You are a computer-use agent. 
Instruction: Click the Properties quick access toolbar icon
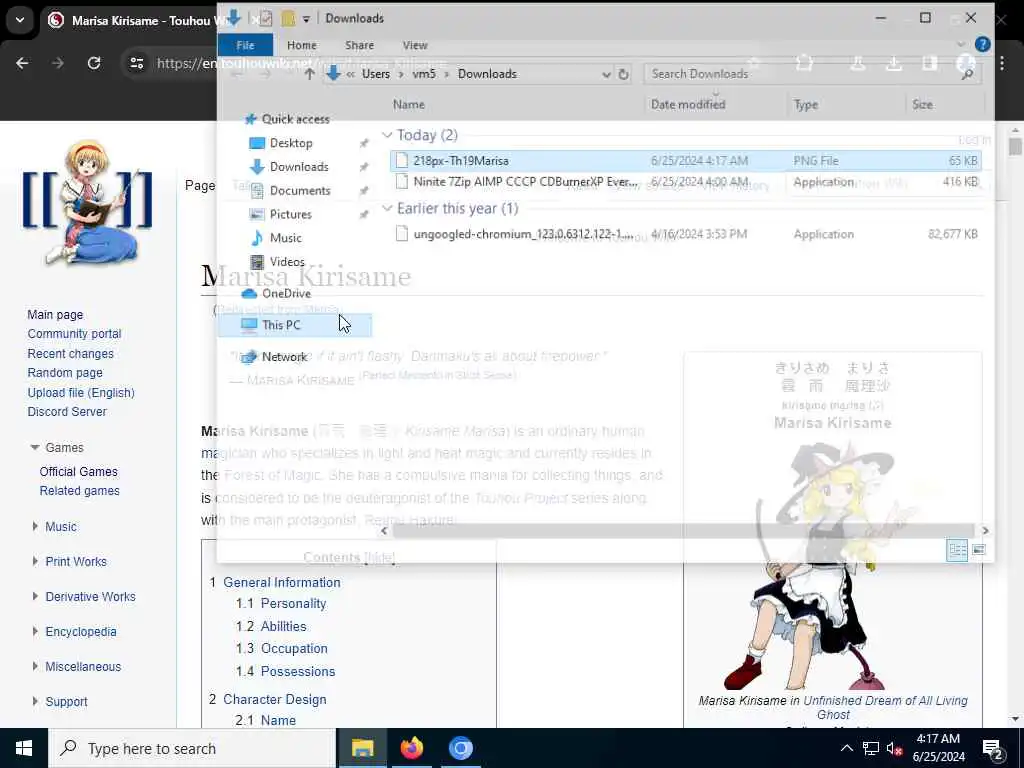[265, 18]
